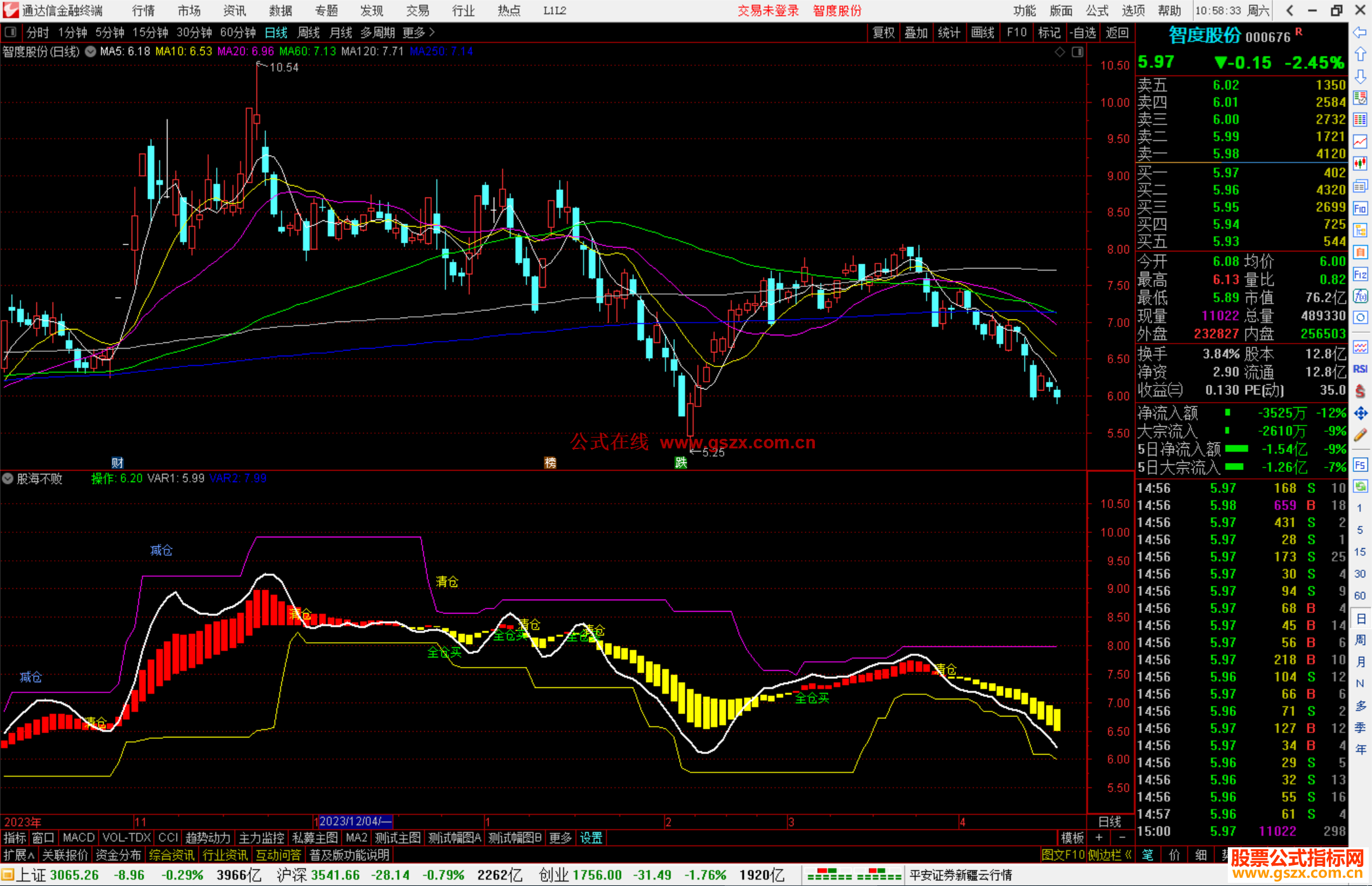Click the candlestick chart icon in sidebar
This screenshot has height=886, width=1372.
tap(1360, 164)
